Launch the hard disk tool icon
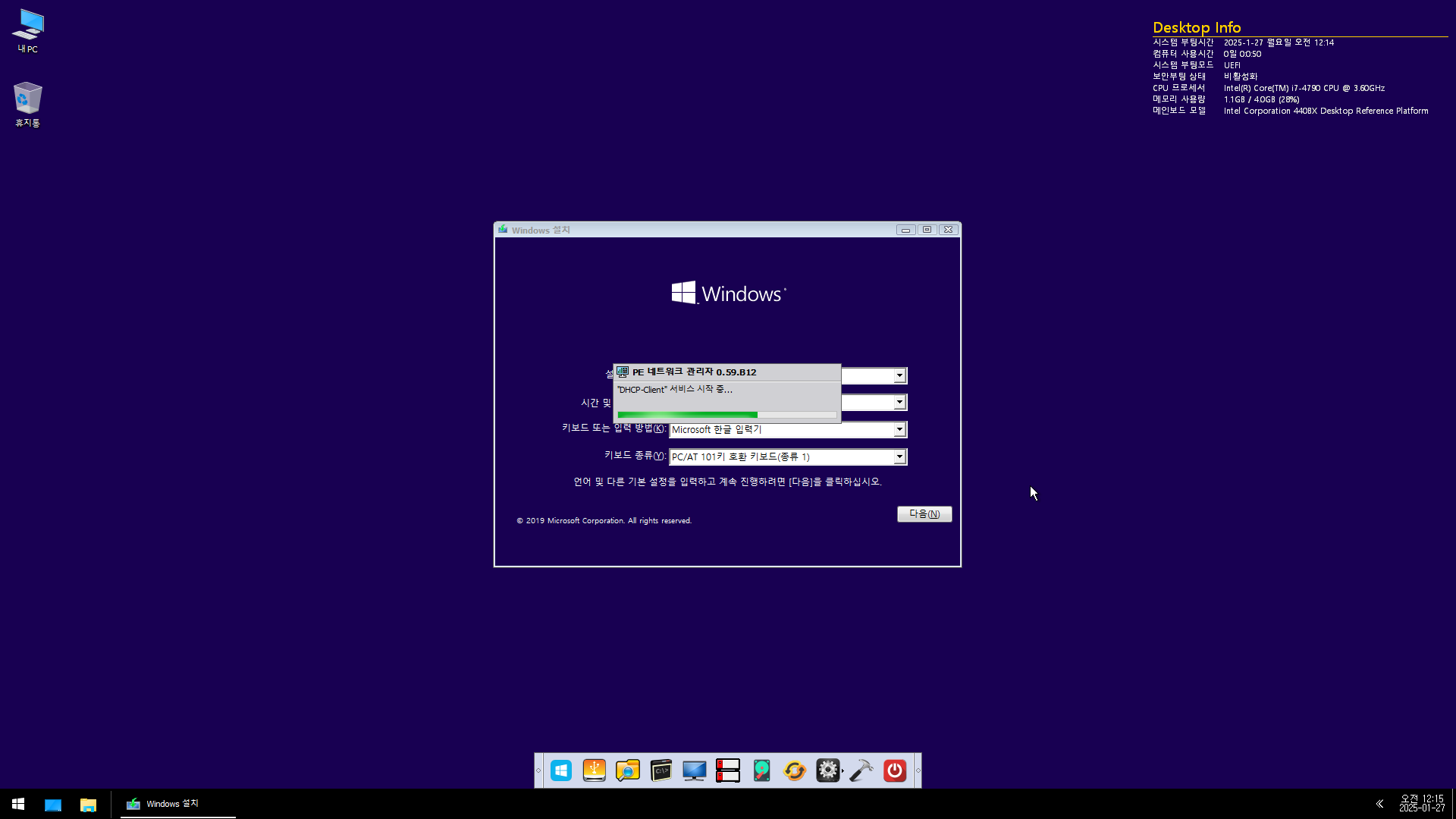The height and width of the screenshot is (819, 1456). (761, 770)
